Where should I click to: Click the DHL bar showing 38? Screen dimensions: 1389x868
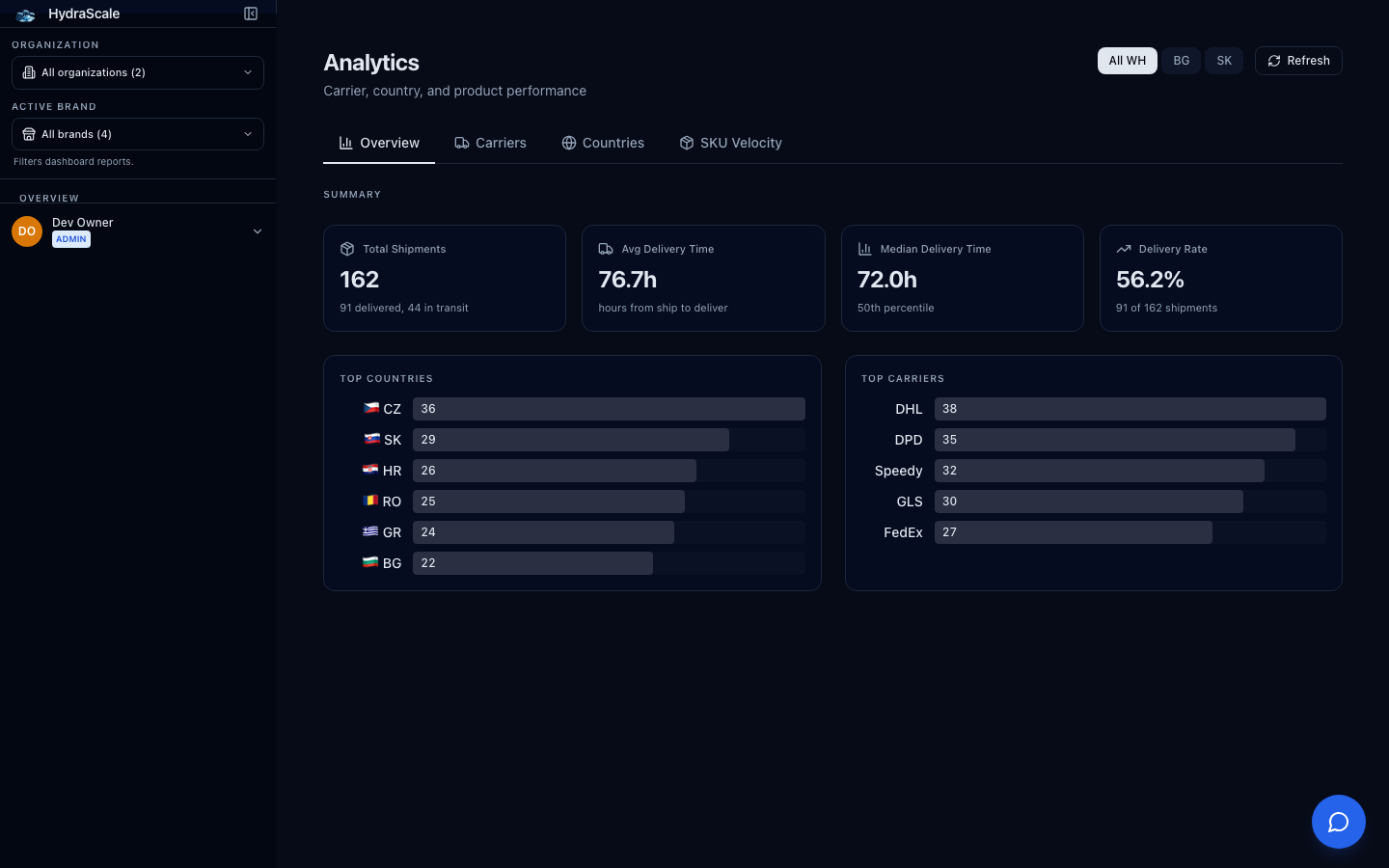point(1130,409)
